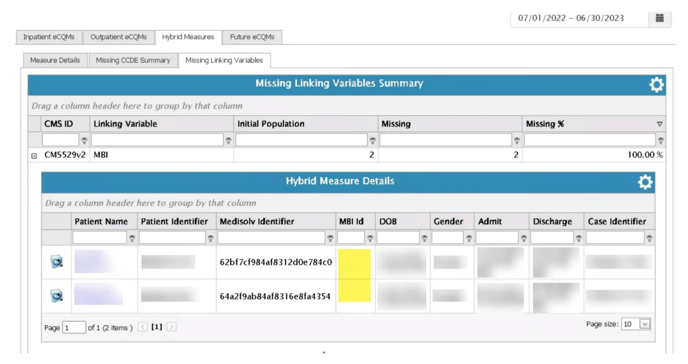Open patient record icon for 64a2f9ab84af8316e8fa4354

pos(56,296)
